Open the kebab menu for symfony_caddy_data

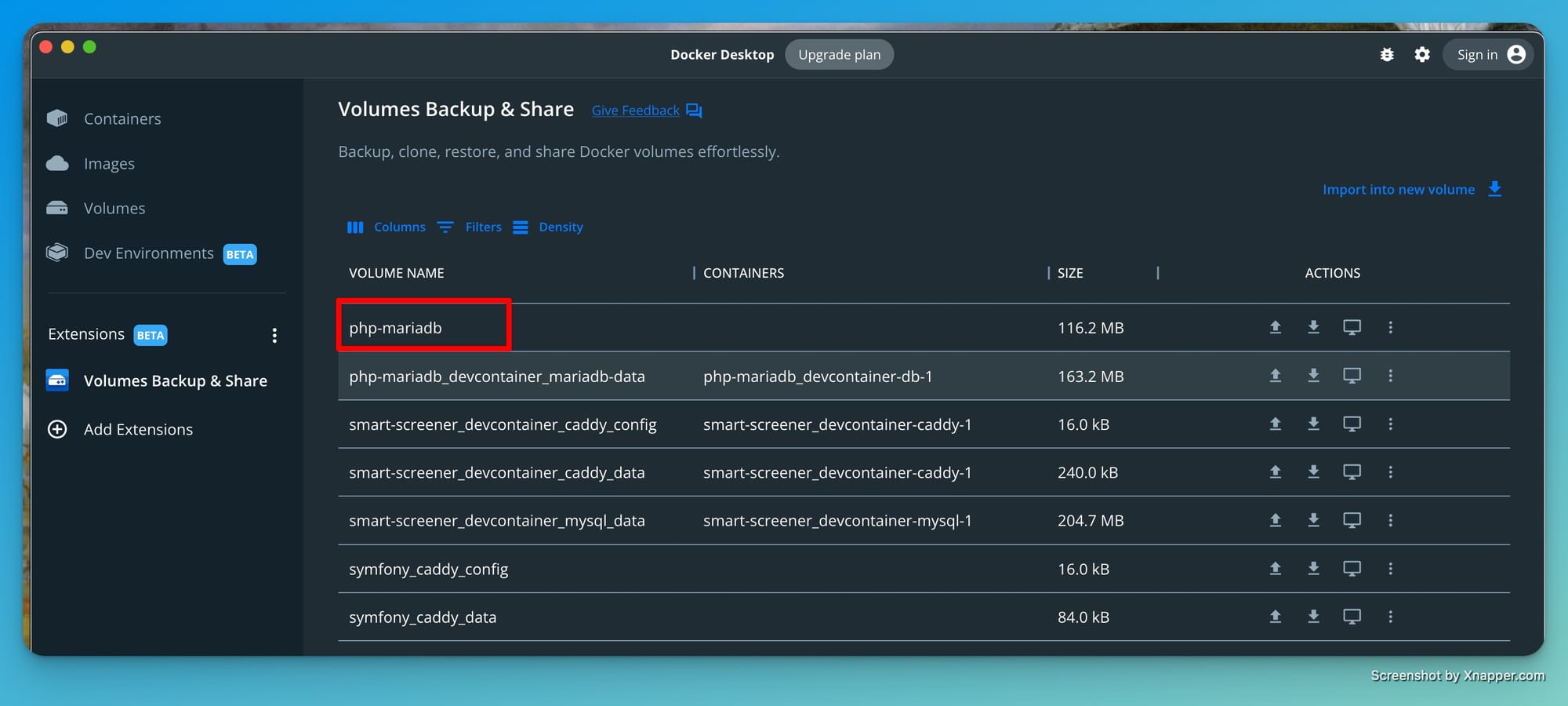[1390, 617]
